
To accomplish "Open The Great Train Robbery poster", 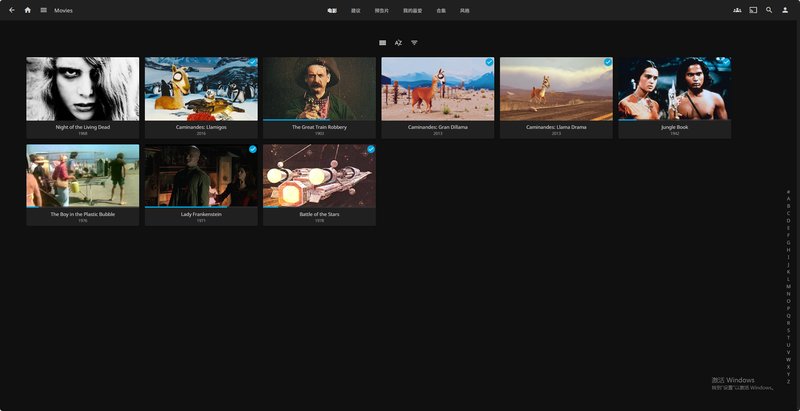I will (x=319, y=88).
